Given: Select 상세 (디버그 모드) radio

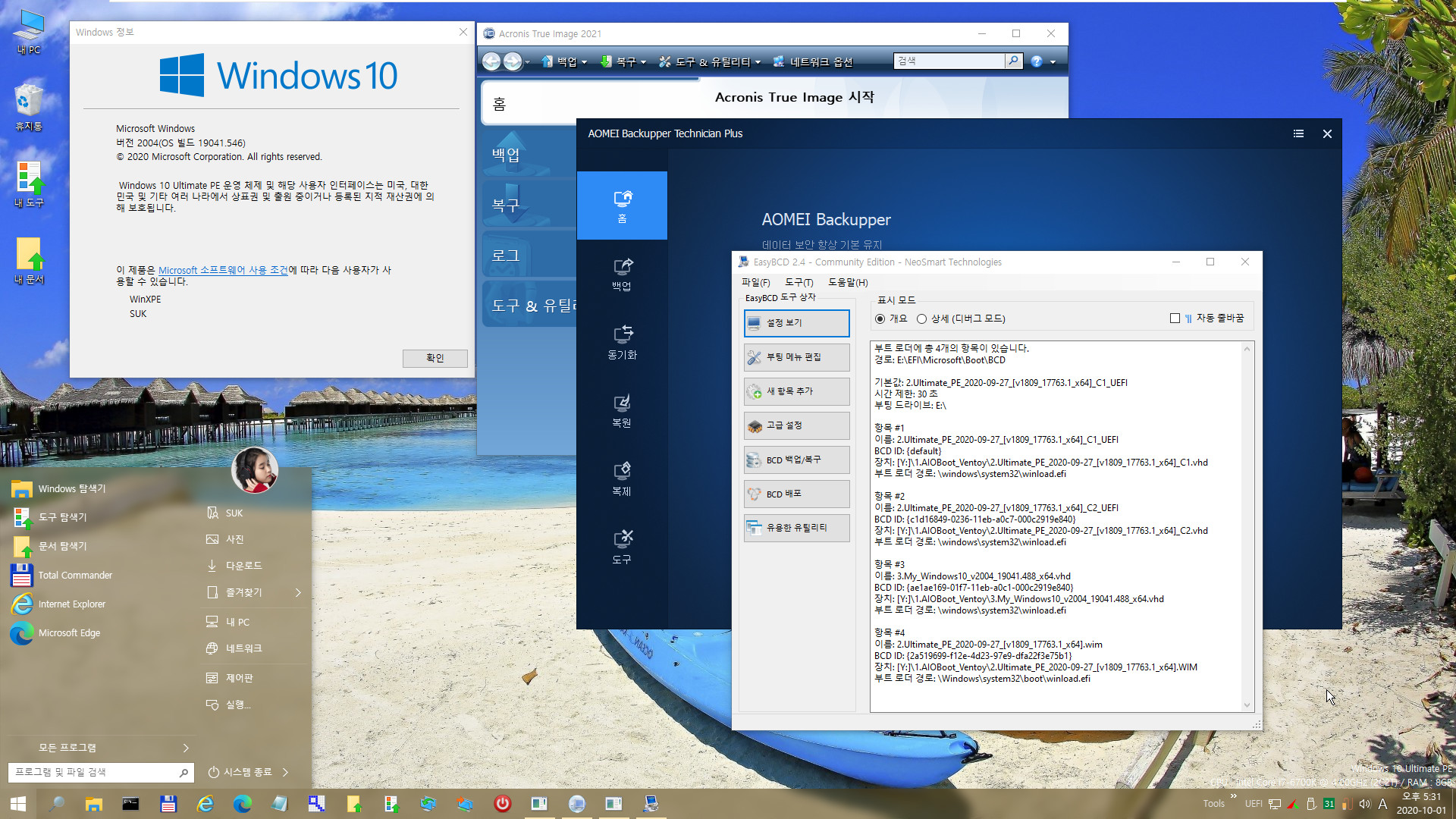Looking at the screenshot, I should click(921, 318).
